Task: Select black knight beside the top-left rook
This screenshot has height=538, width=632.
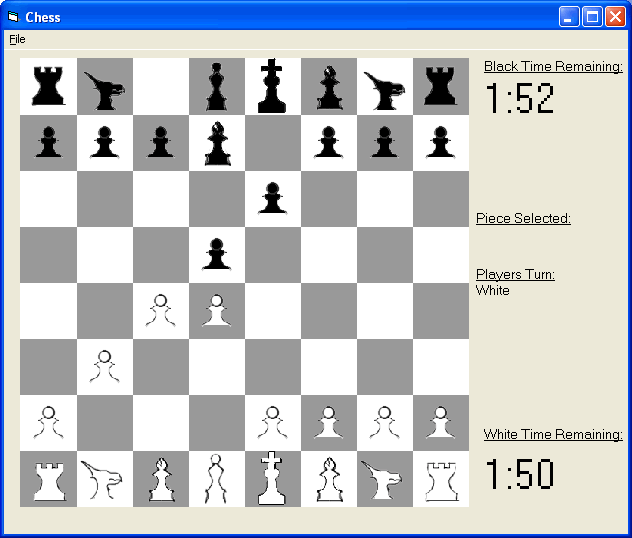Action: point(105,86)
